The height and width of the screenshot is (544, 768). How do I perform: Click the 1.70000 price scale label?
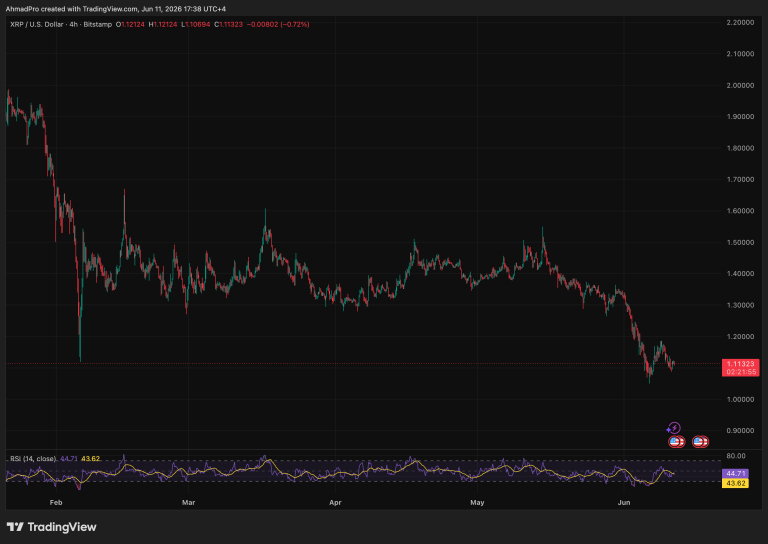pos(740,179)
